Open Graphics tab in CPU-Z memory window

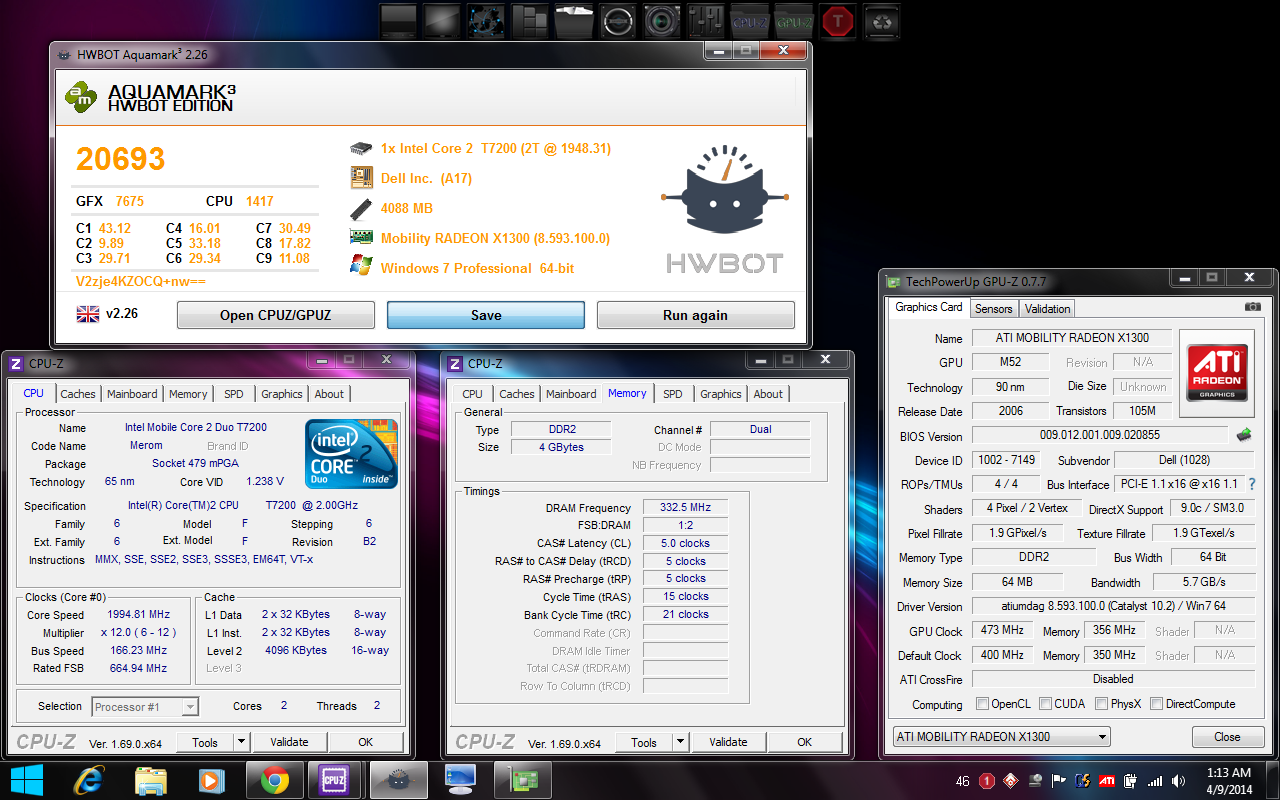[x=721, y=394]
